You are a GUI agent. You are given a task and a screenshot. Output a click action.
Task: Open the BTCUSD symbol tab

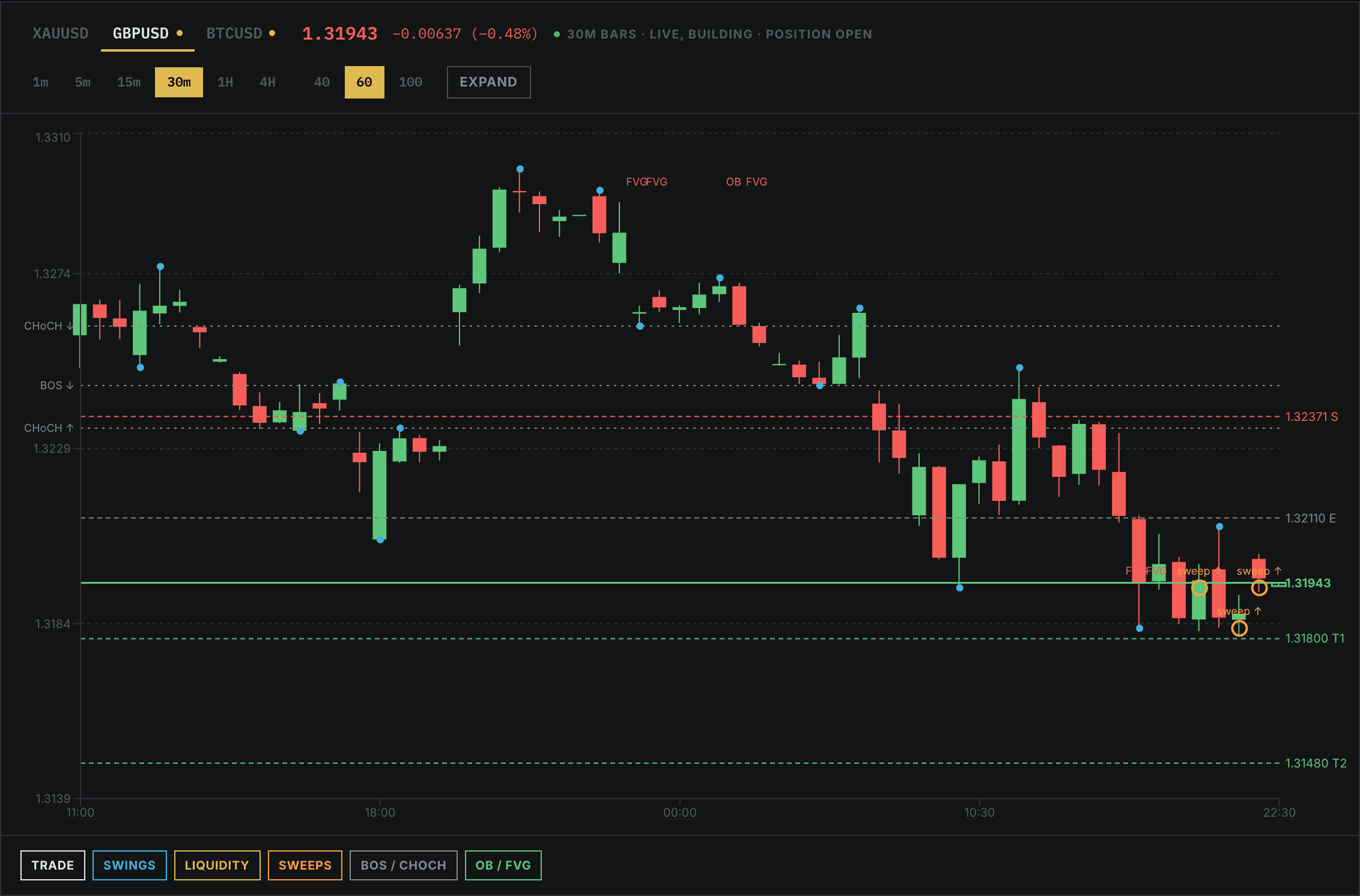[x=240, y=34]
